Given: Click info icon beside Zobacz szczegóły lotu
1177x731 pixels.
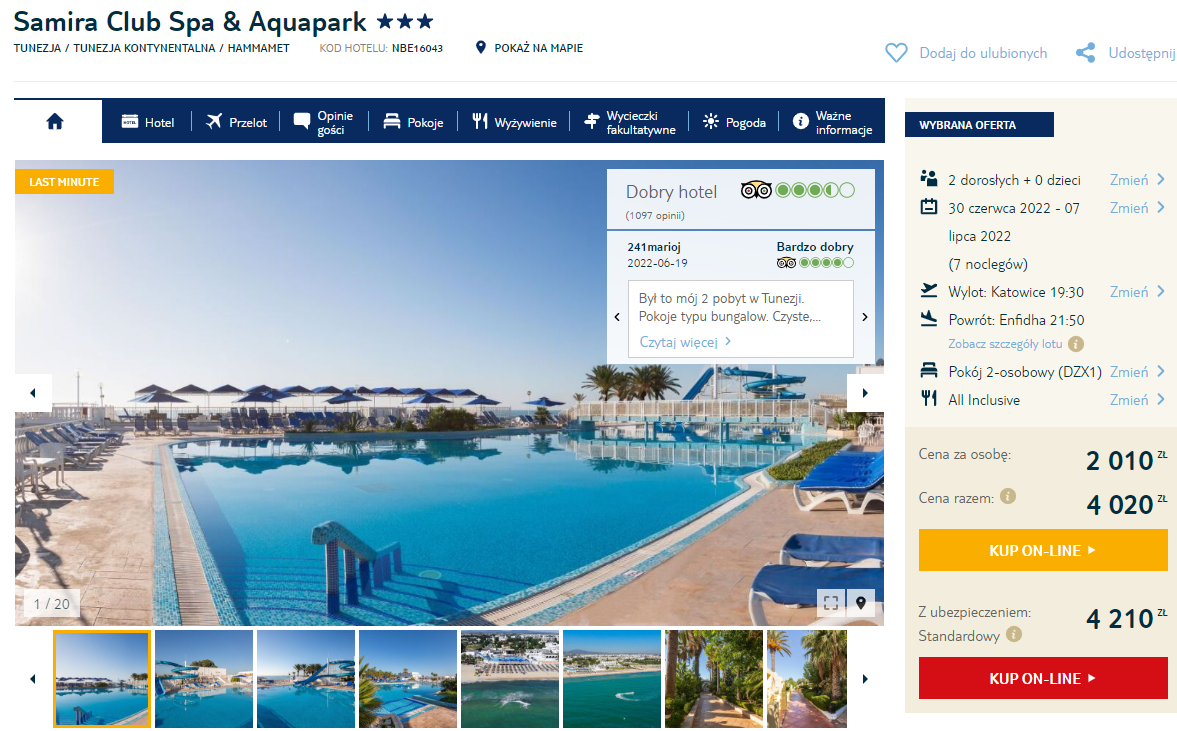Looking at the screenshot, I should point(1076,344).
